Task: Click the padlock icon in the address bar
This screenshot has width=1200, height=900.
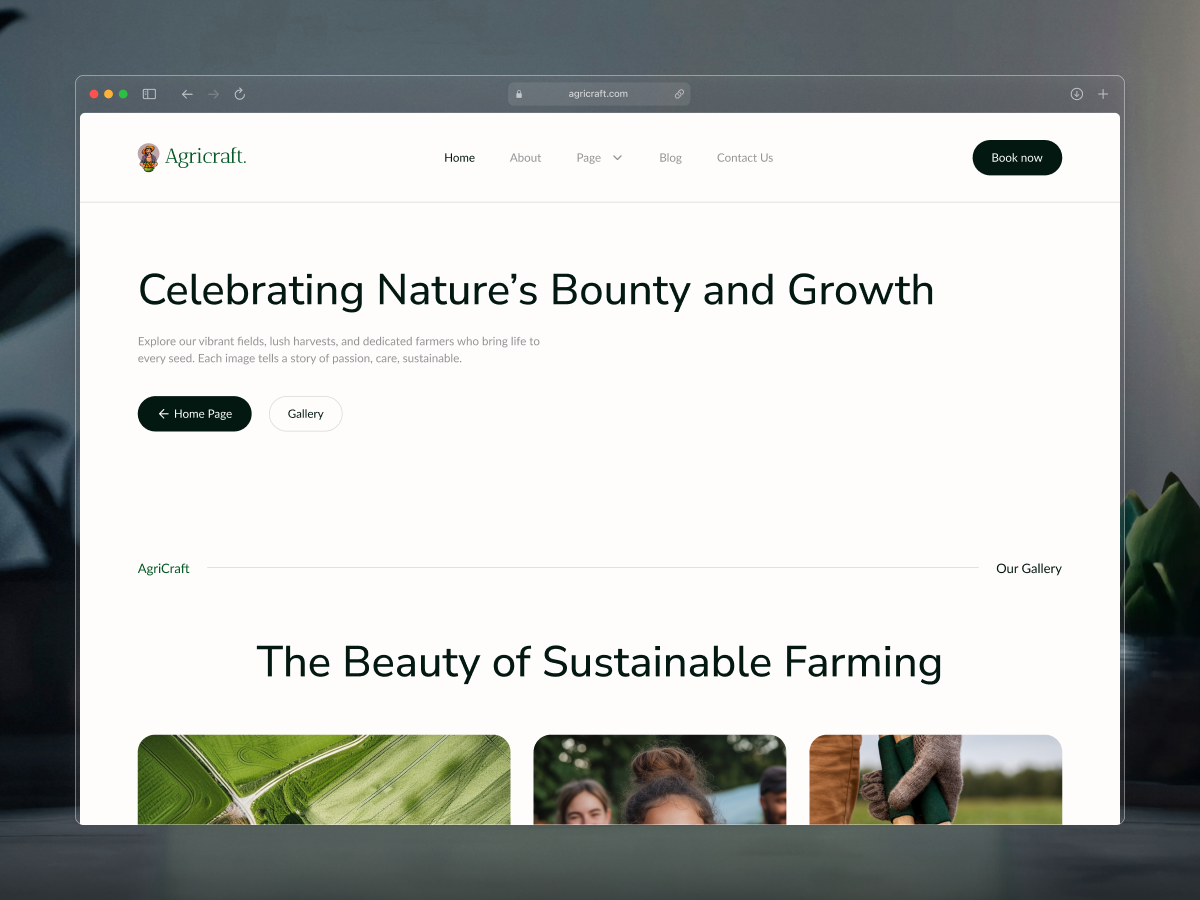Action: click(x=519, y=93)
